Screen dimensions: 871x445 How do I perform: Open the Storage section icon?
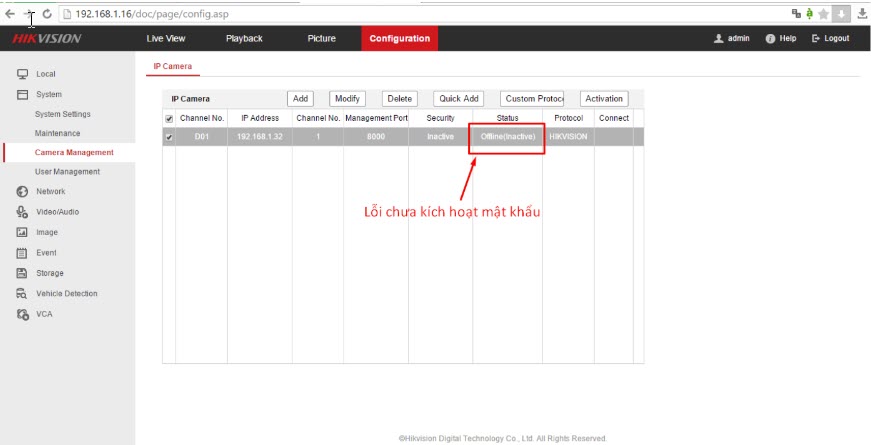click(22, 273)
